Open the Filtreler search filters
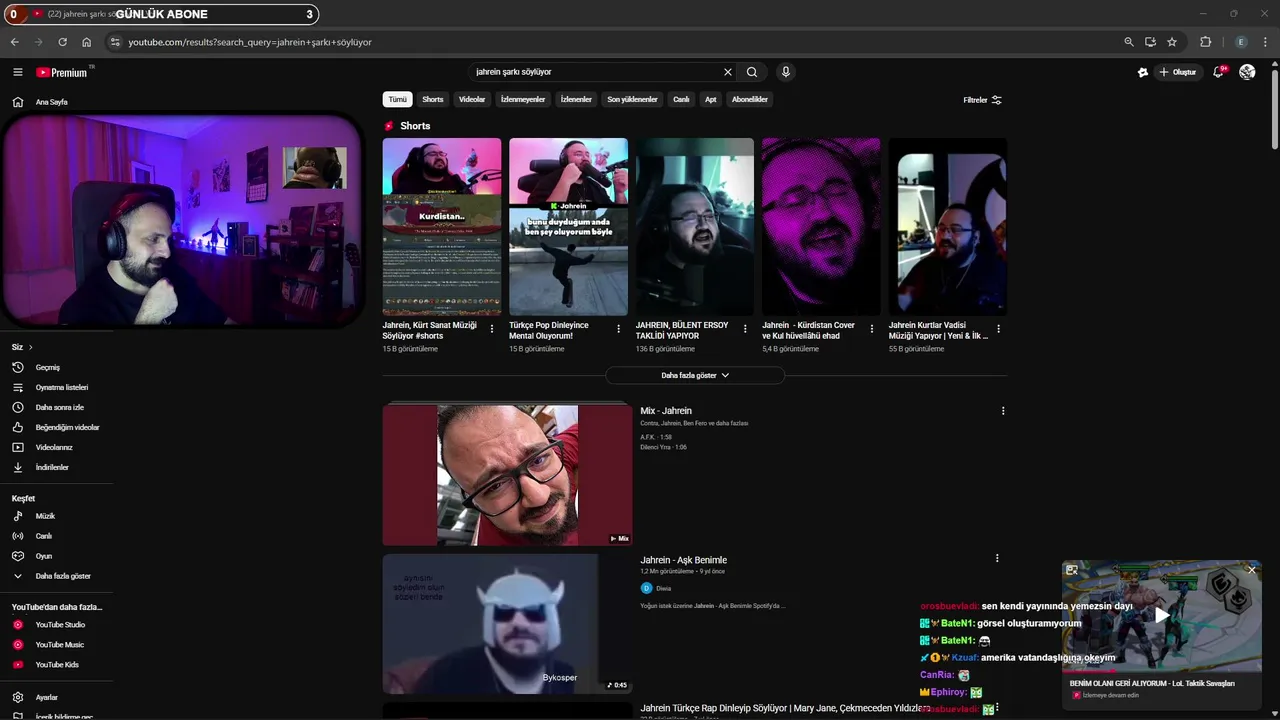The height and width of the screenshot is (720, 1280). point(982,100)
